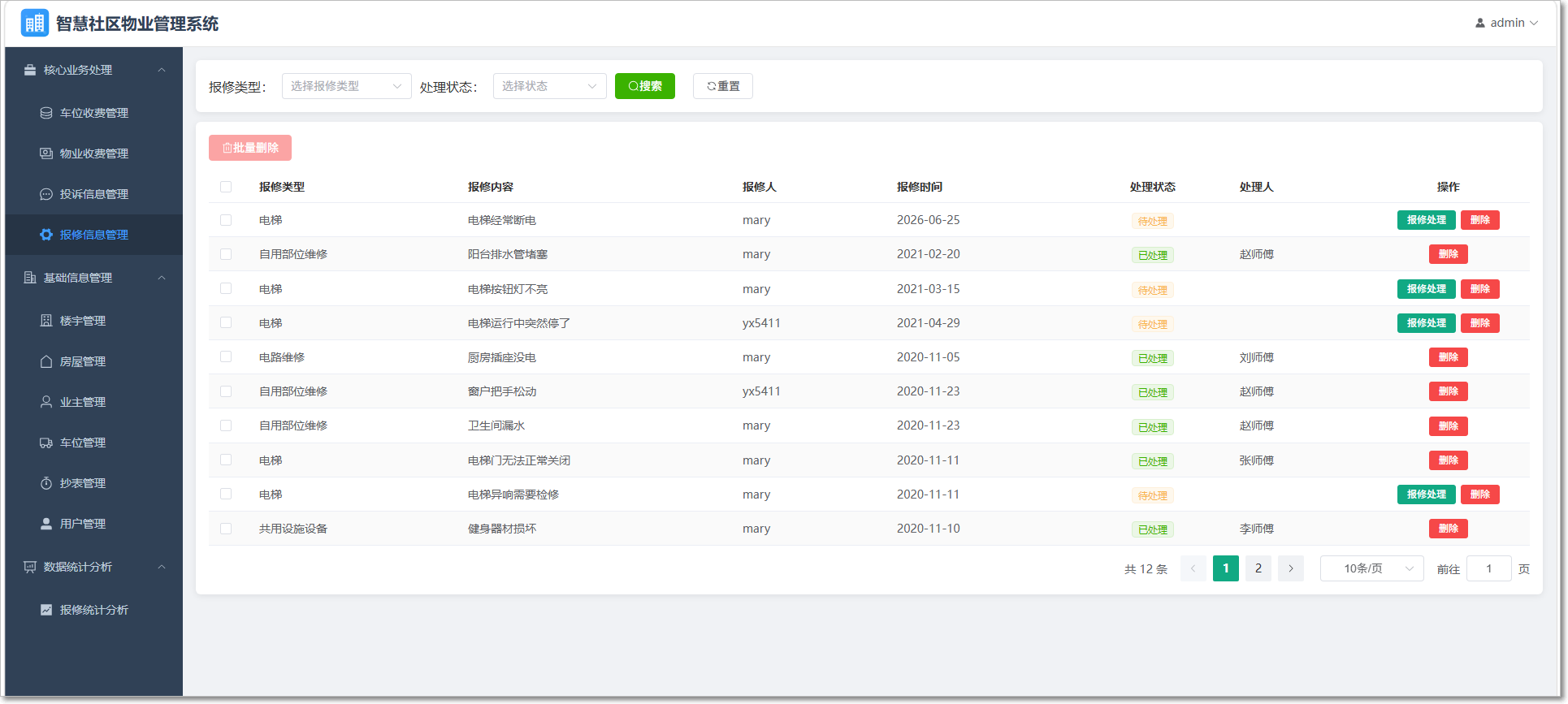Go to the previous page arrow
1568x704 pixels.
coord(1193,568)
